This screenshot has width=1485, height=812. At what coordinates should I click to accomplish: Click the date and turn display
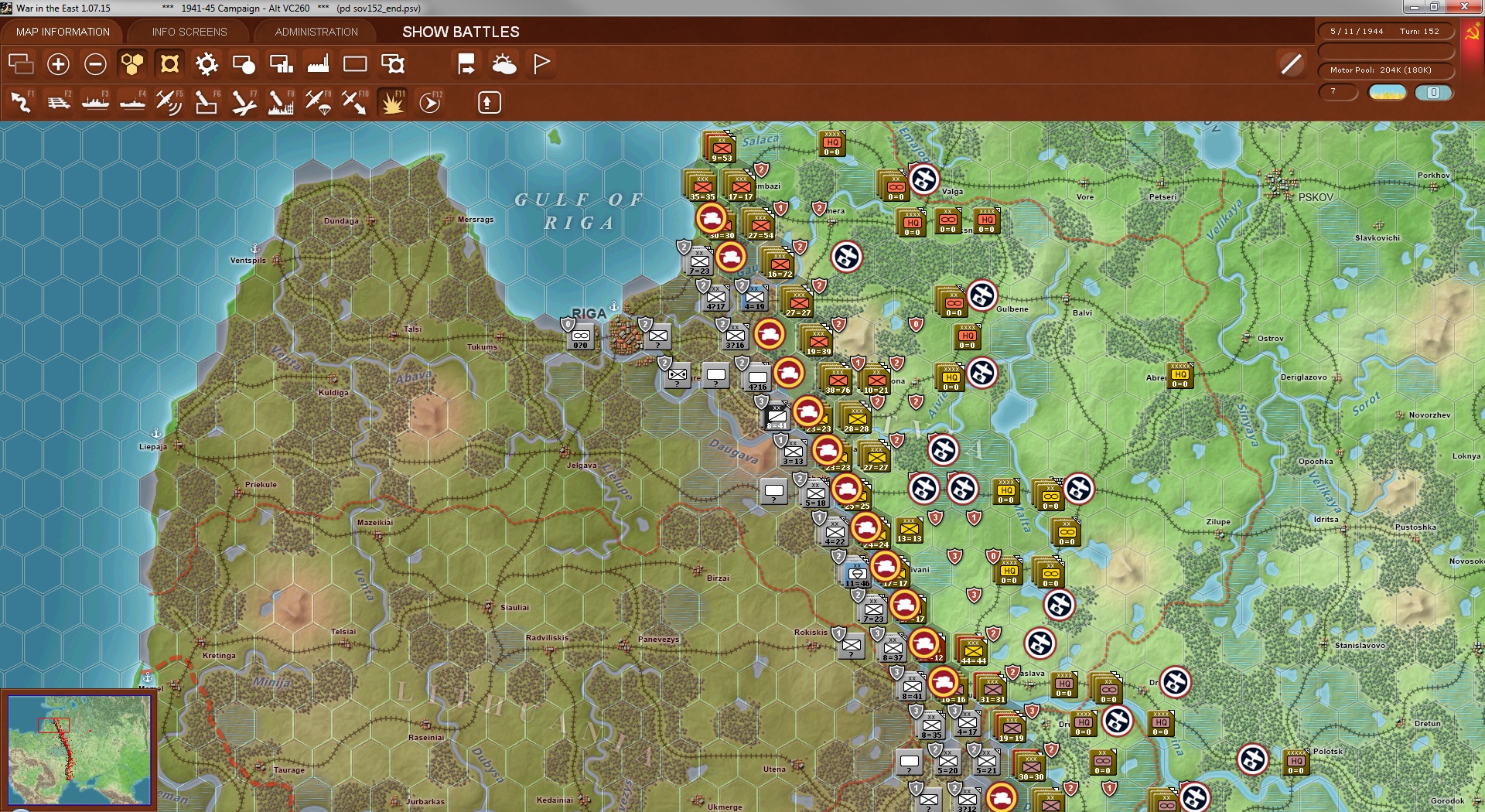(x=1385, y=32)
